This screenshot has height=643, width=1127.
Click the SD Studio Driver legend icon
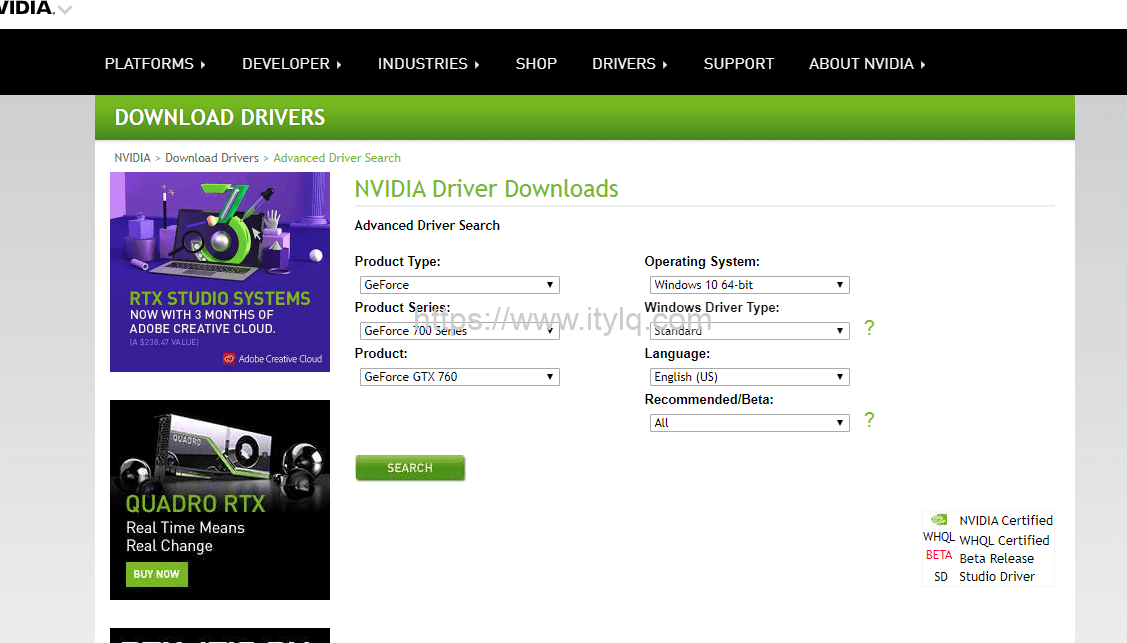940,577
